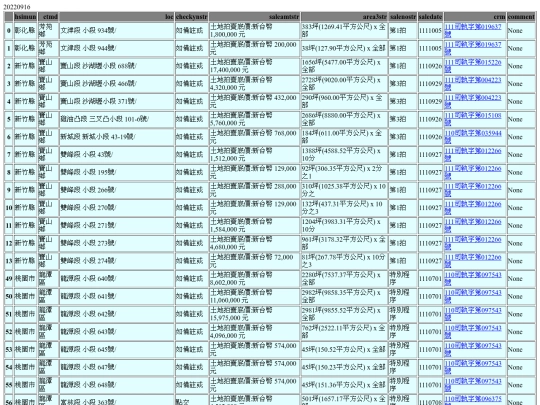Select the area cell with 7537.37 in row 49
540x405 pixels.
pos(344,279)
